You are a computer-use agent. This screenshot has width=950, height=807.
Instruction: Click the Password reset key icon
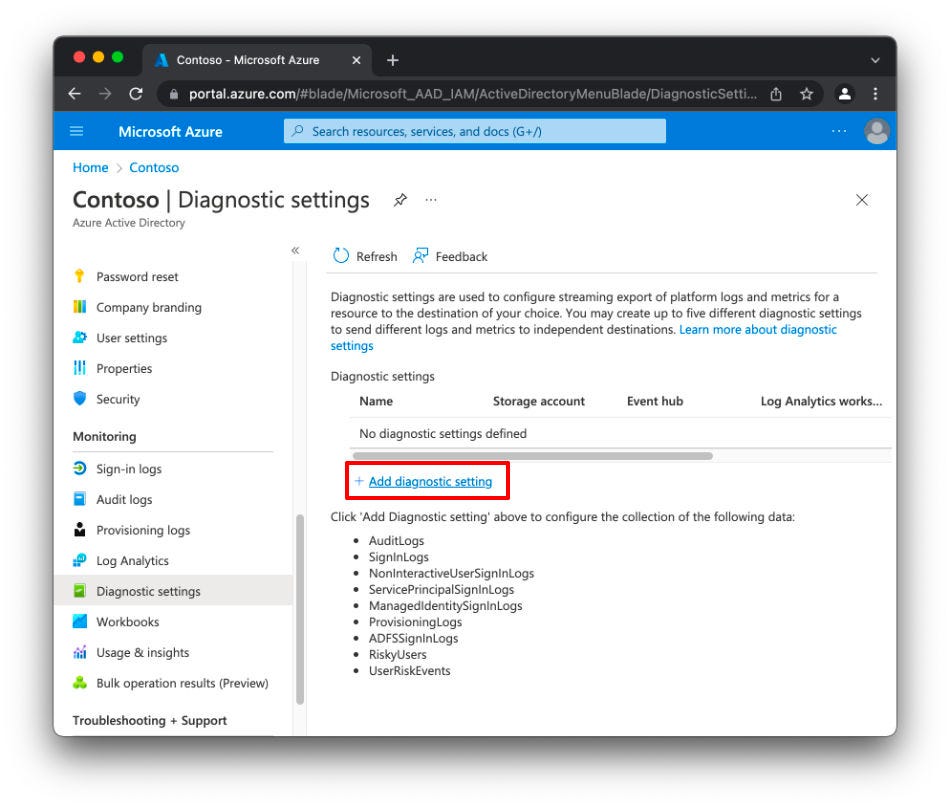pyautogui.click(x=79, y=276)
